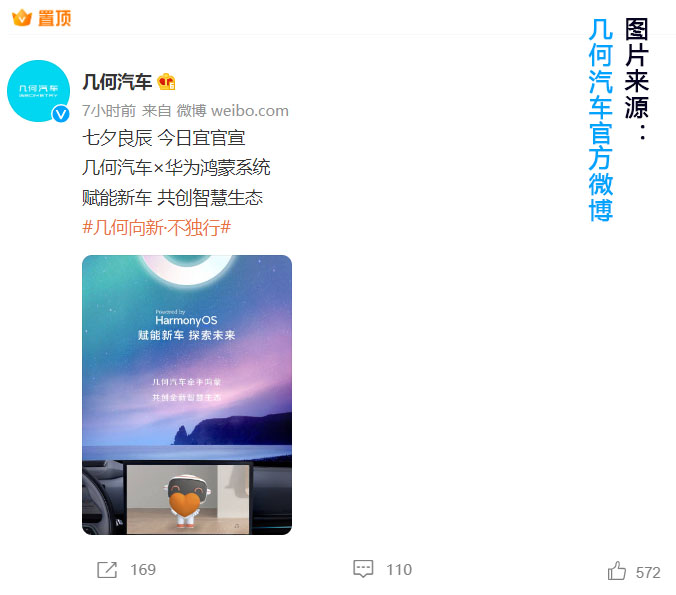
Task: Click the like count 572
Action: pyautogui.click(x=648, y=573)
